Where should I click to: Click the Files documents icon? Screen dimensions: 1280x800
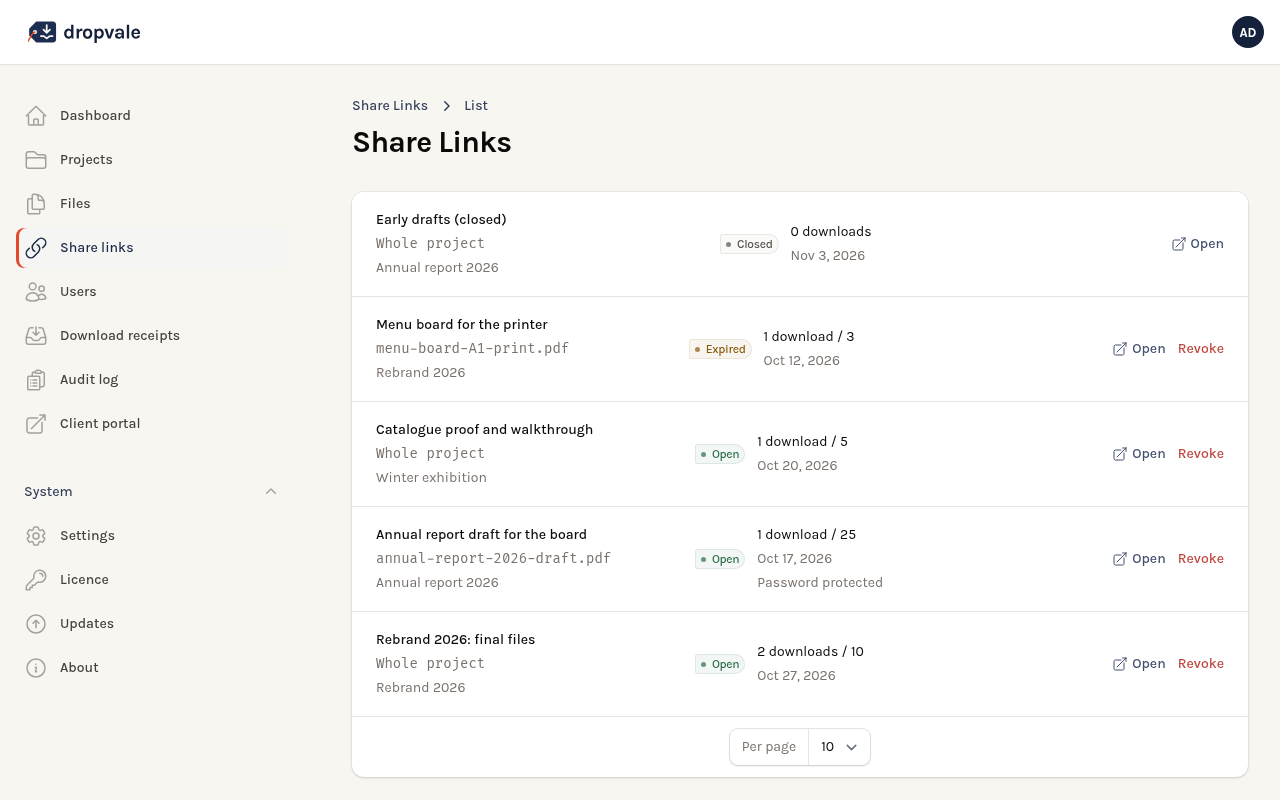36,204
